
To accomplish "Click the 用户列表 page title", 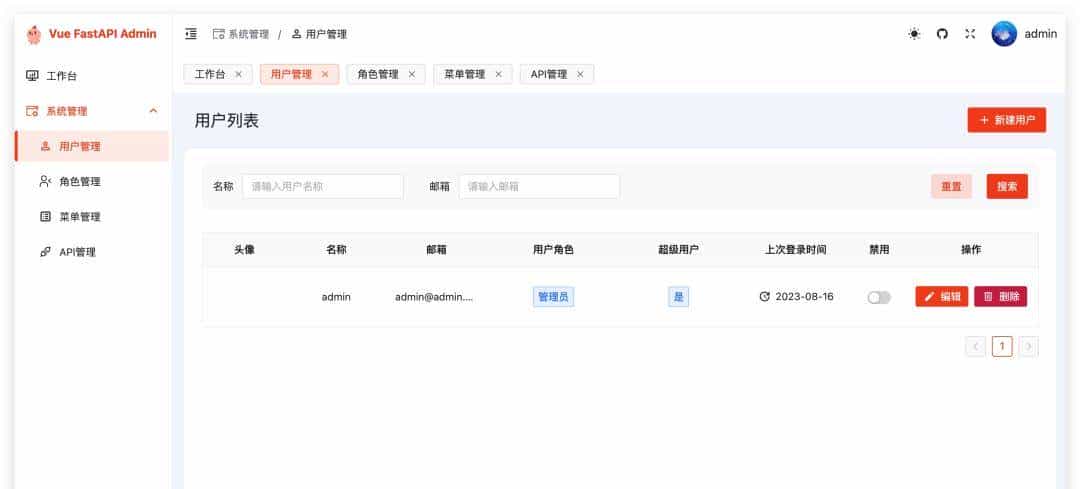I will (227, 121).
